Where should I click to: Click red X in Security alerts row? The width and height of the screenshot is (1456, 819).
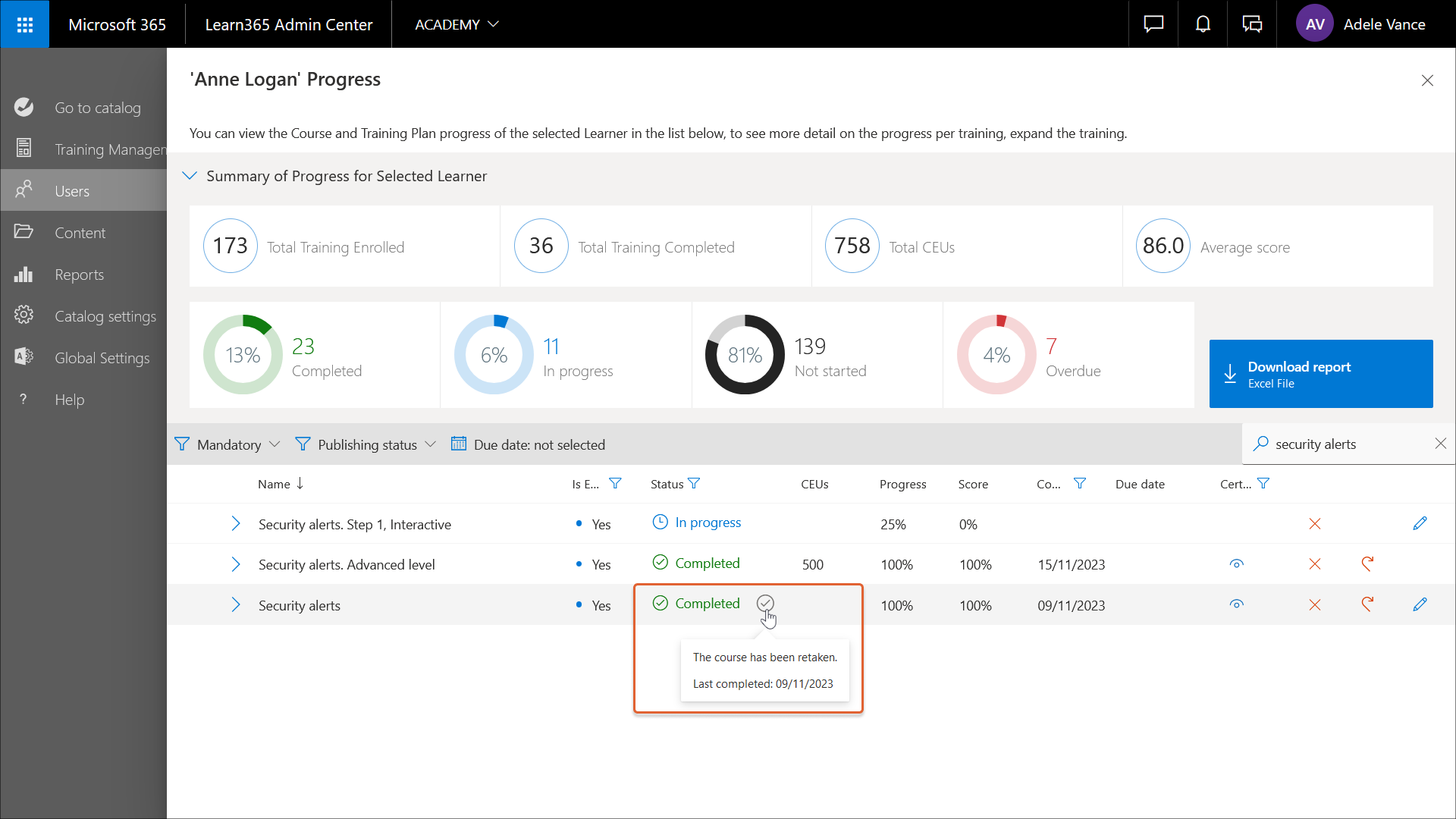point(1315,604)
